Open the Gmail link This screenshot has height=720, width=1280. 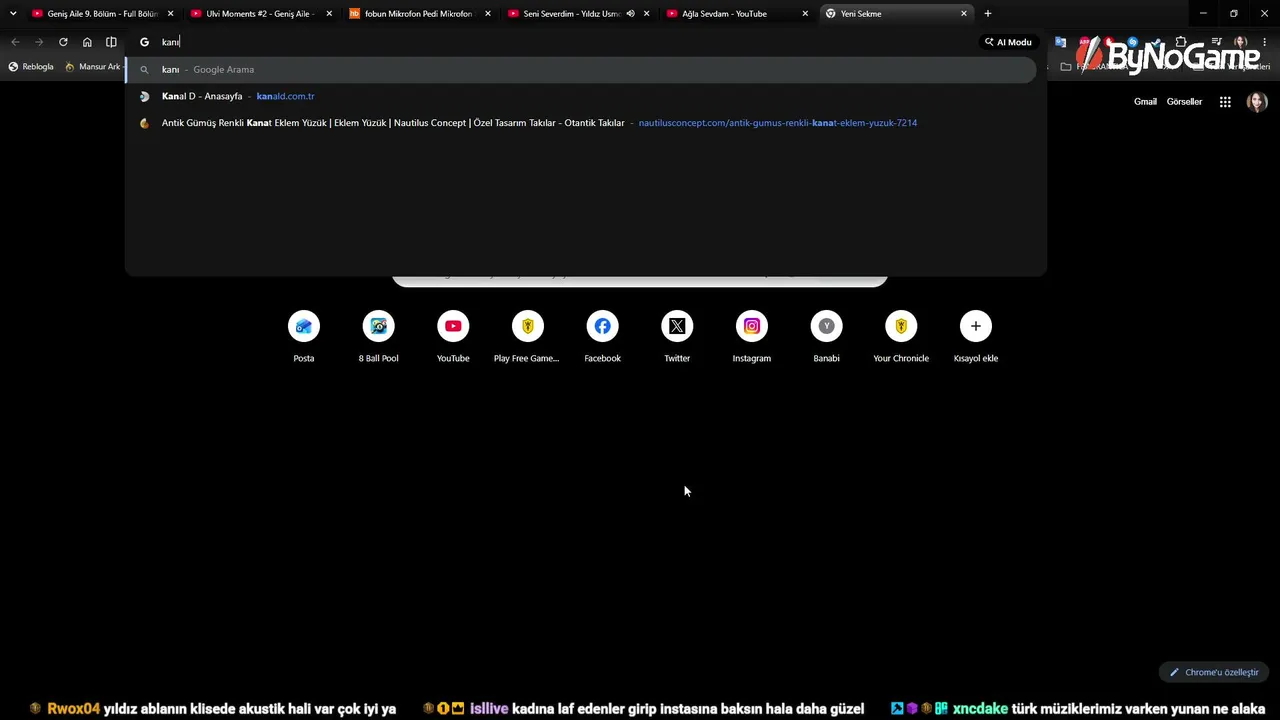point(1145,102)
